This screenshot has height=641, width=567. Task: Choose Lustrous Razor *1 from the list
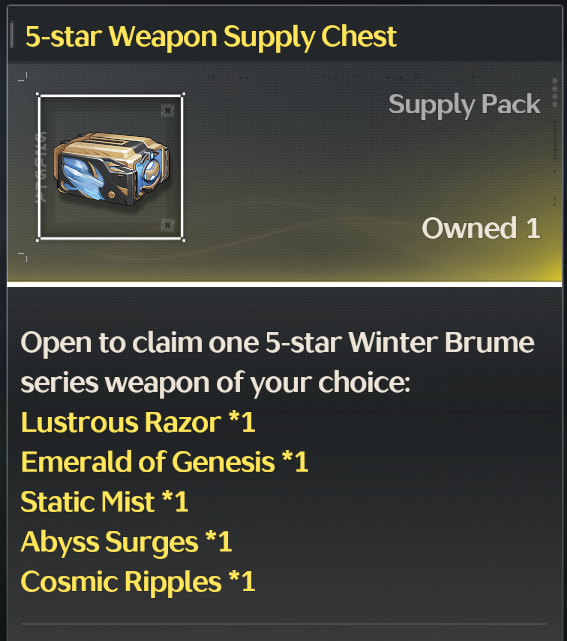[138, 422]
